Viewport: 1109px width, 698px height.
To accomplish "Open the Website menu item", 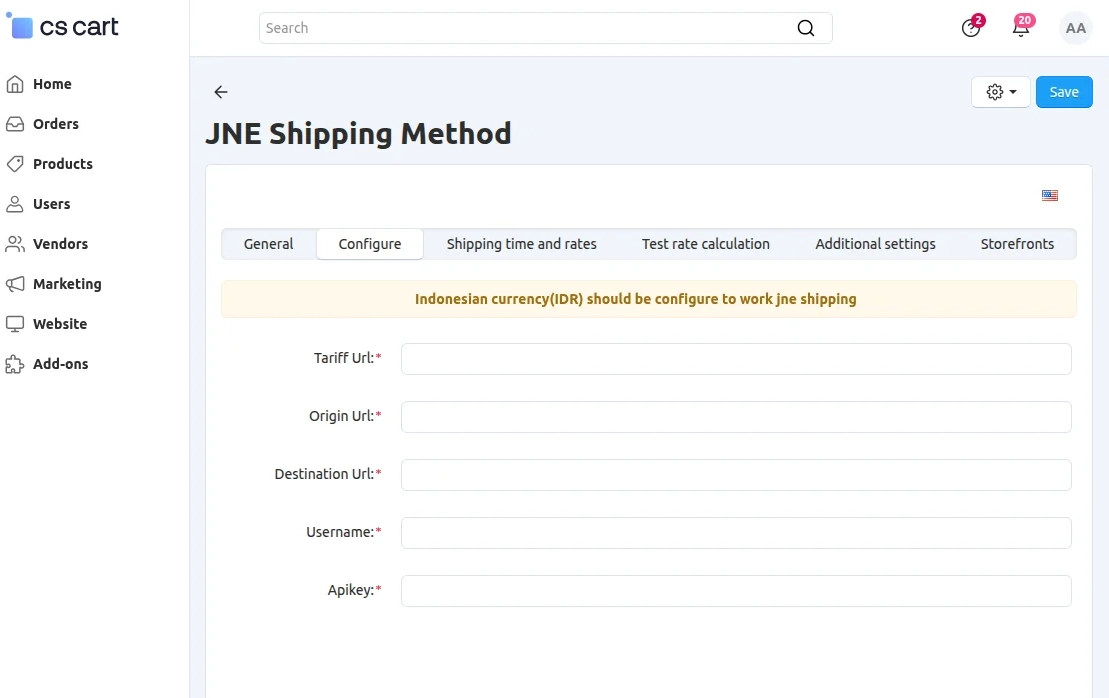I will [60, 324].
